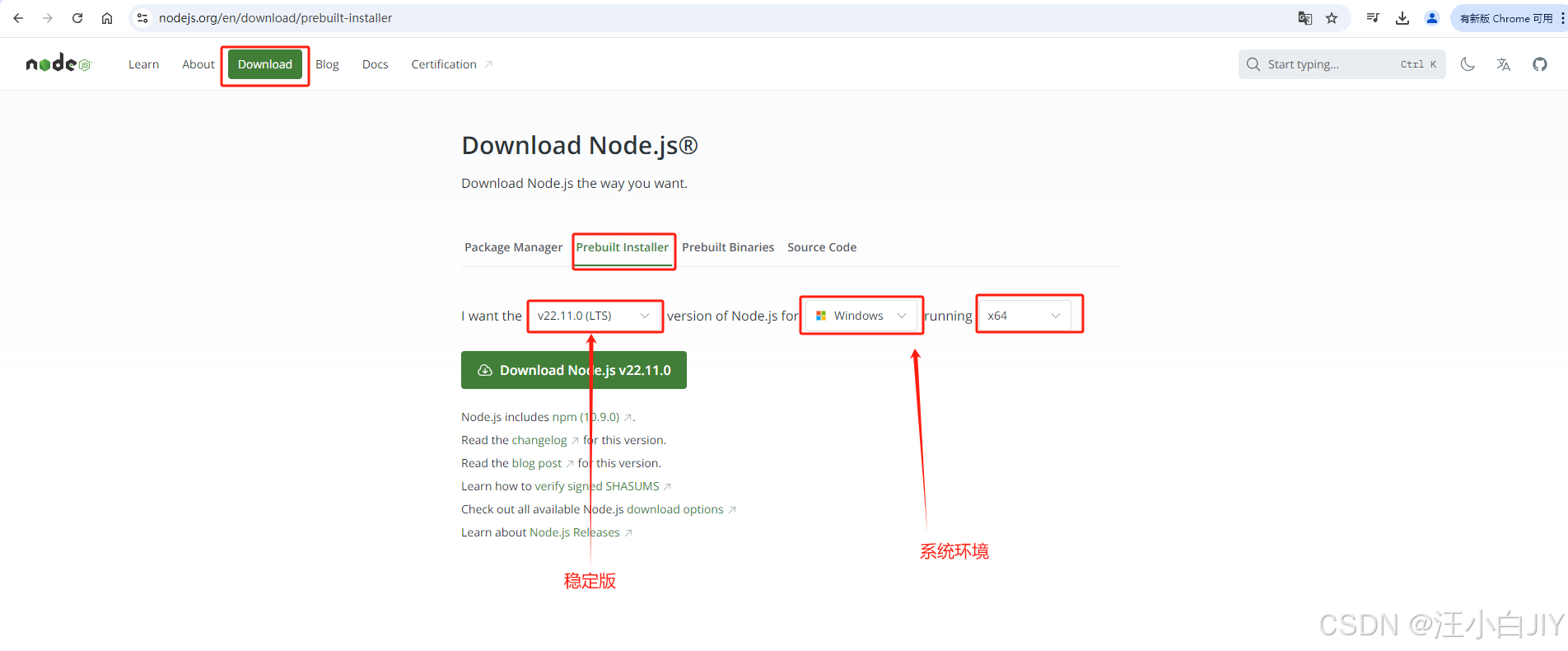Open the Learn nav item
The width and height of the screenshot is (1568, 651).
click(x=143, y=64)
